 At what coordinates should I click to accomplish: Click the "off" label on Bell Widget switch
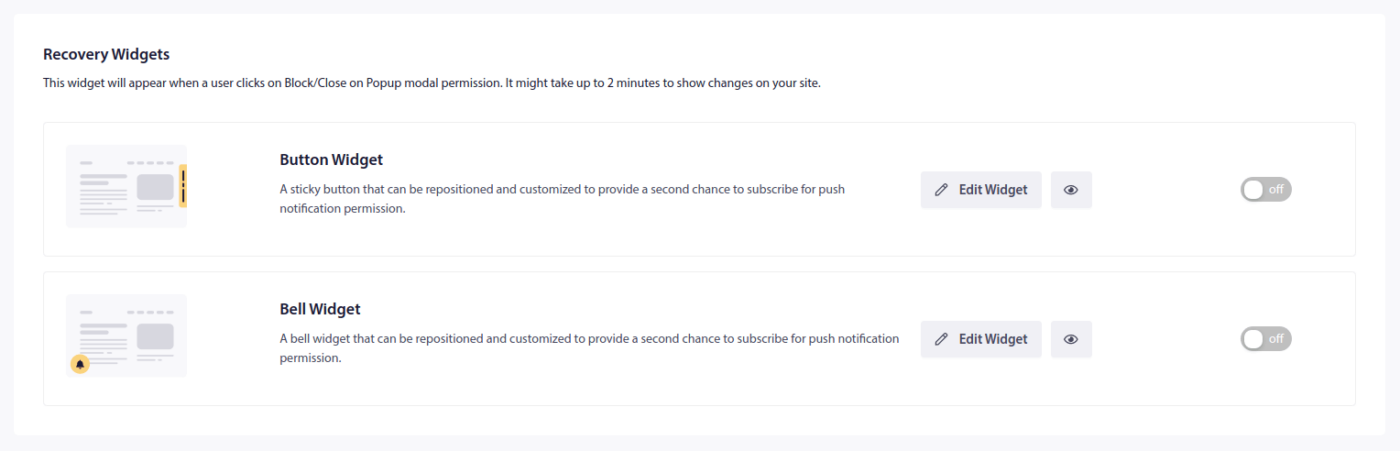pos(1276,339)
